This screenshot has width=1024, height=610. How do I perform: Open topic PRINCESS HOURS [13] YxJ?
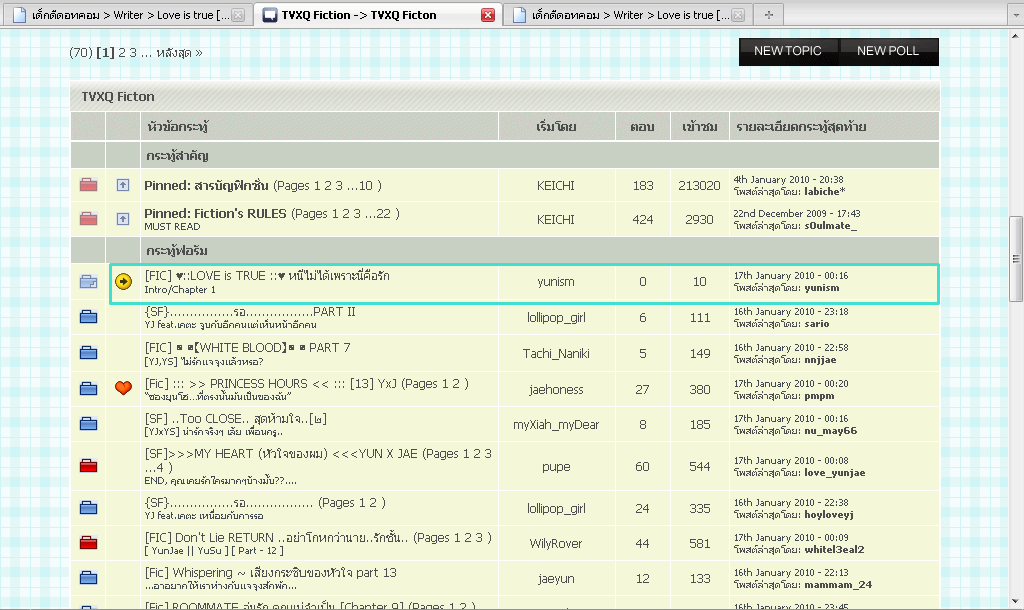(x=270, y=383)
